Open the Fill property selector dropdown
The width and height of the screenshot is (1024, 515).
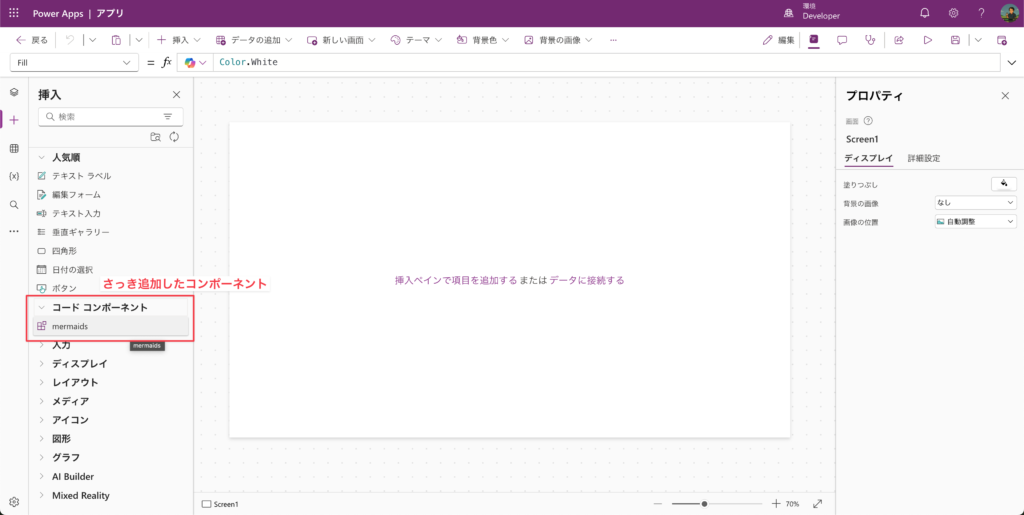[x=74, y=63]
